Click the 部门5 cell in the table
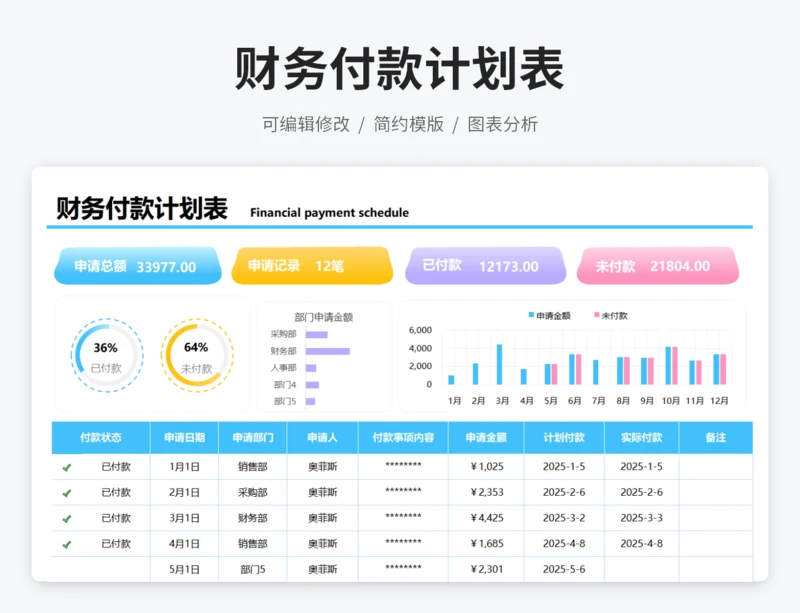The height and width of the screenshot is (613, 800). (253, 569)
